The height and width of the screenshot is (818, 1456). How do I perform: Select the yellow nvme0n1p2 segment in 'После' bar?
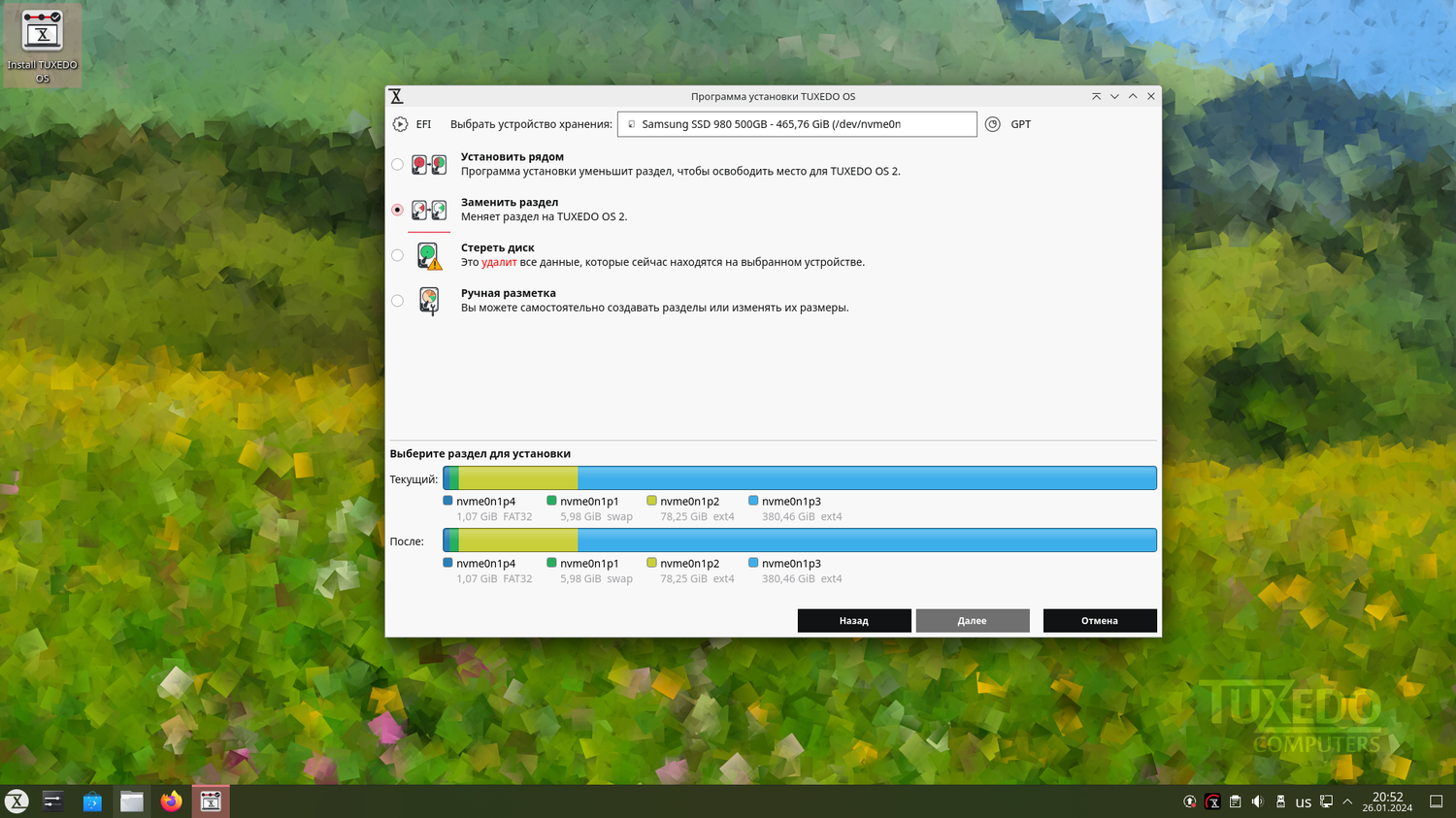(x=518, y=540)
